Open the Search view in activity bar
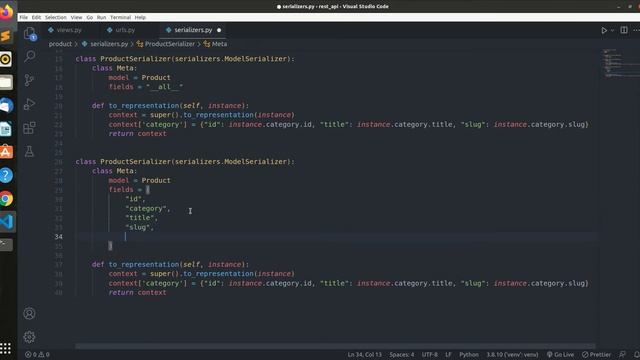This screenshot has width=640, height=360. coord(29,56)
